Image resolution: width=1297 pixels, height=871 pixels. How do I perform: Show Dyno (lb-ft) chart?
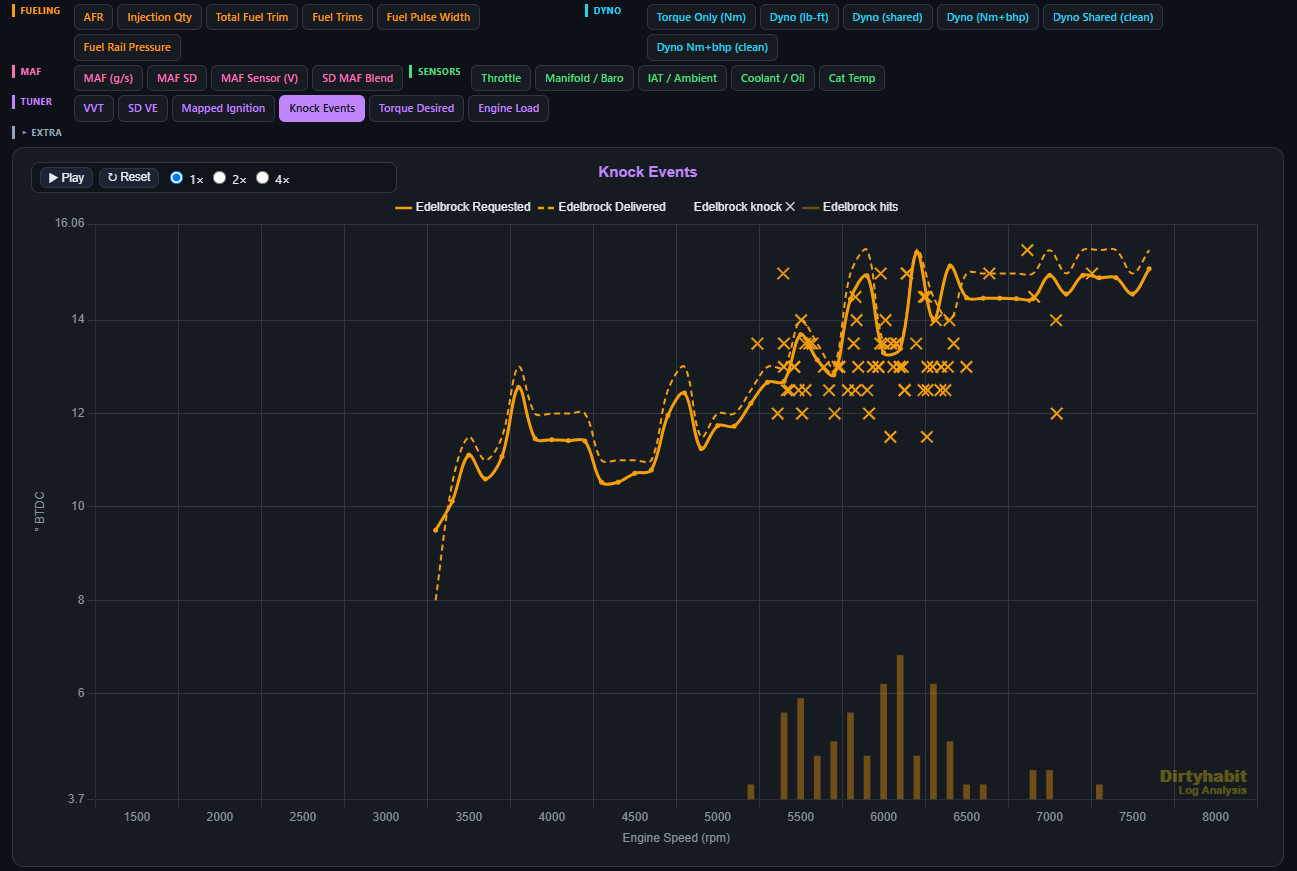(x=799, y=17)
